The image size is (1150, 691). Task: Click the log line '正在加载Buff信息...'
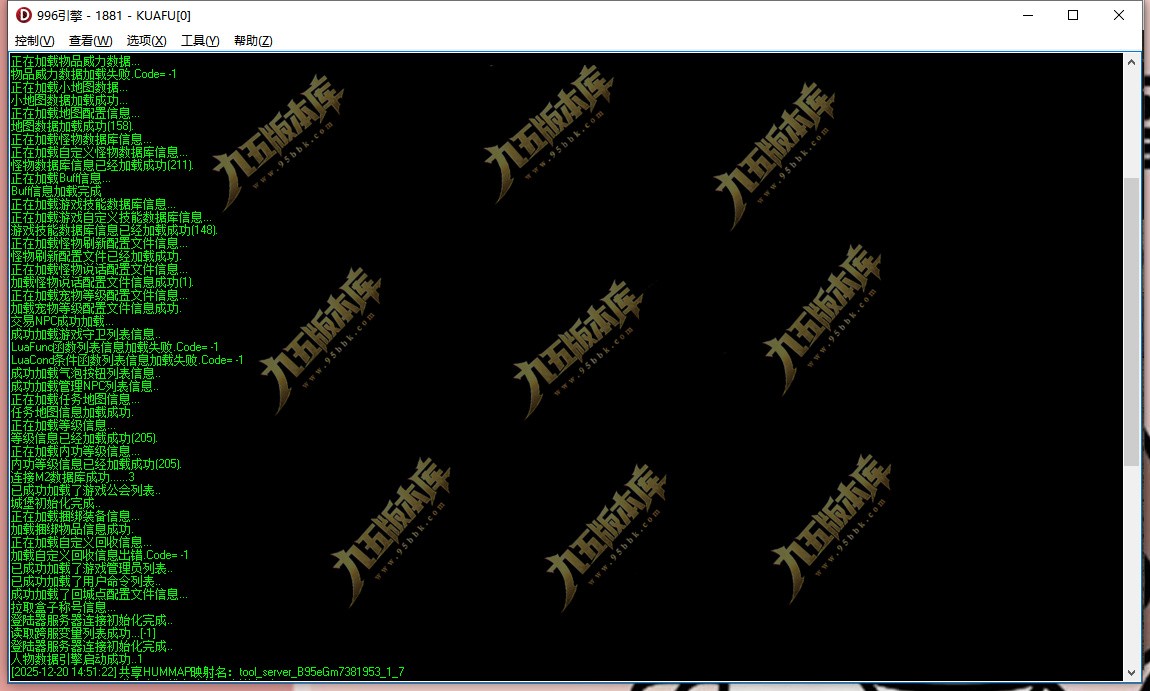tap(60, 178)
